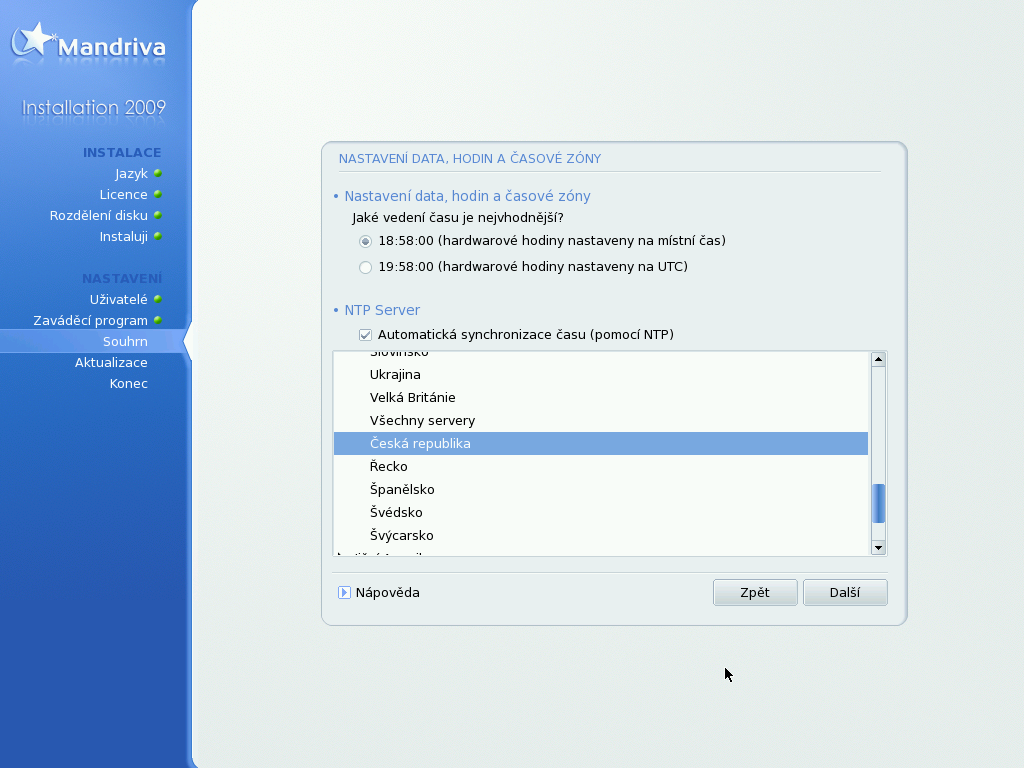Select Česká republika server entry
Viewport: 1024px width, 768px height.
pos(601,443)
